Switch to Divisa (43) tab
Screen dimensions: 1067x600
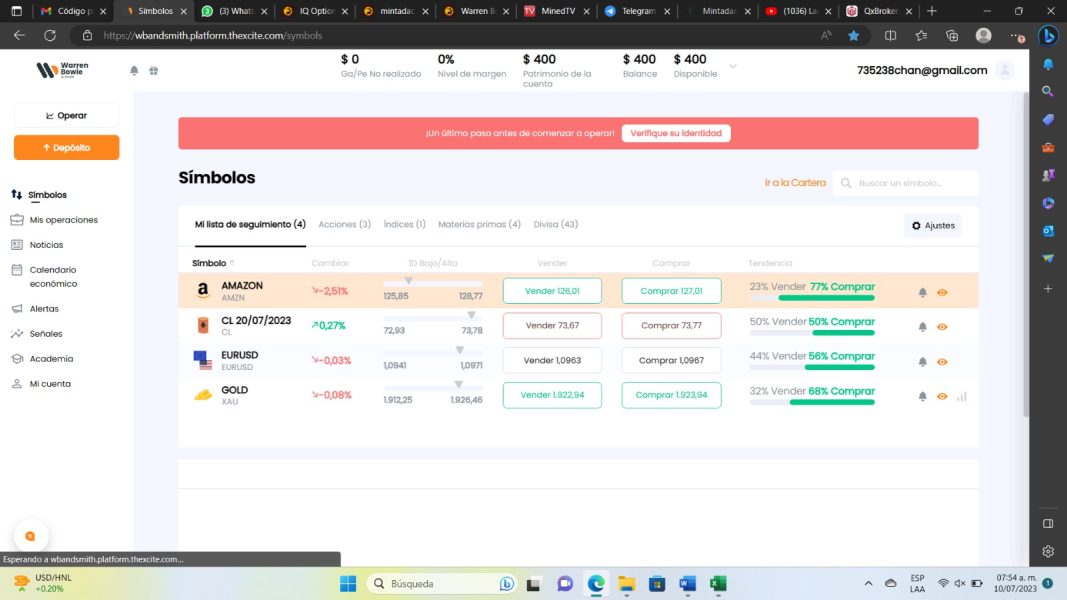[555, 224]
